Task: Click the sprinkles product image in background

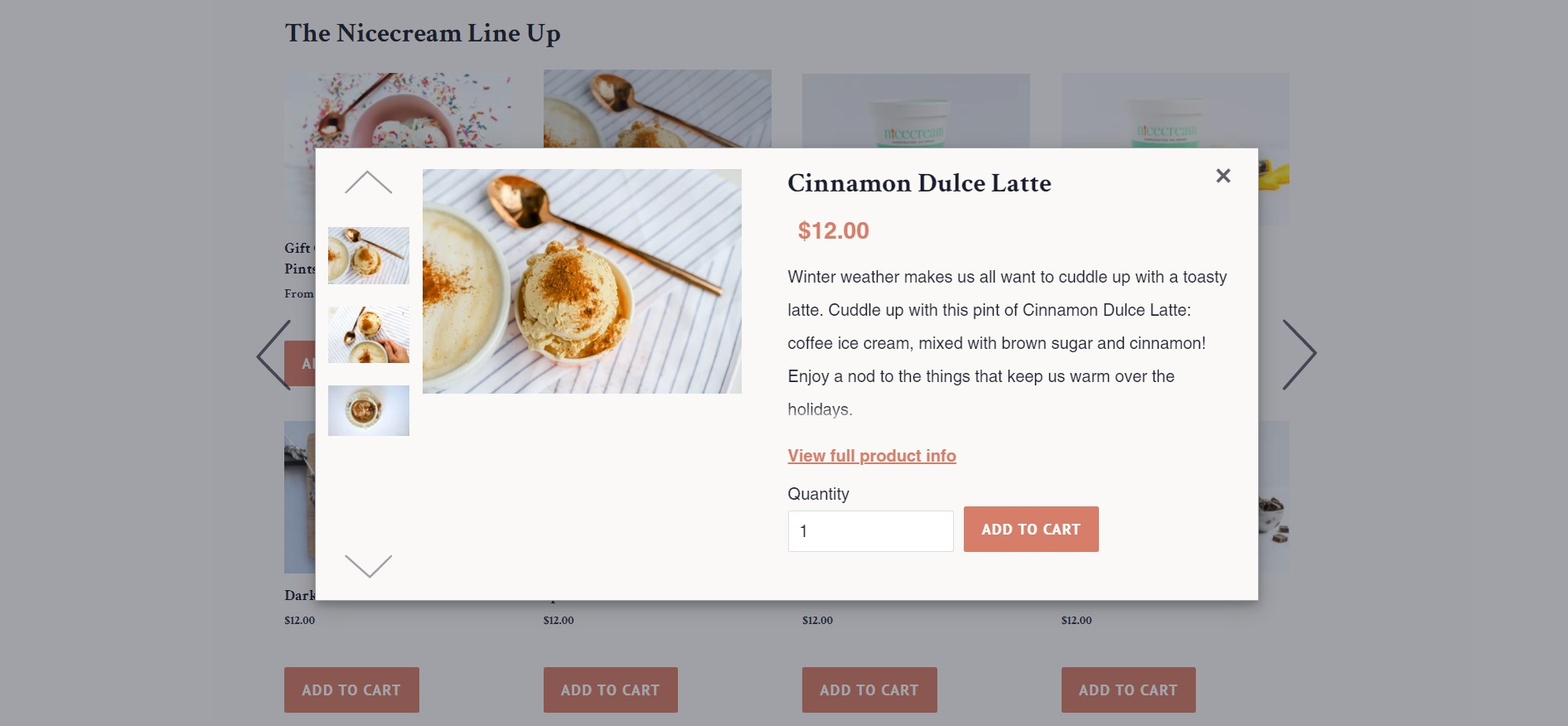Action: pos(398,109)
